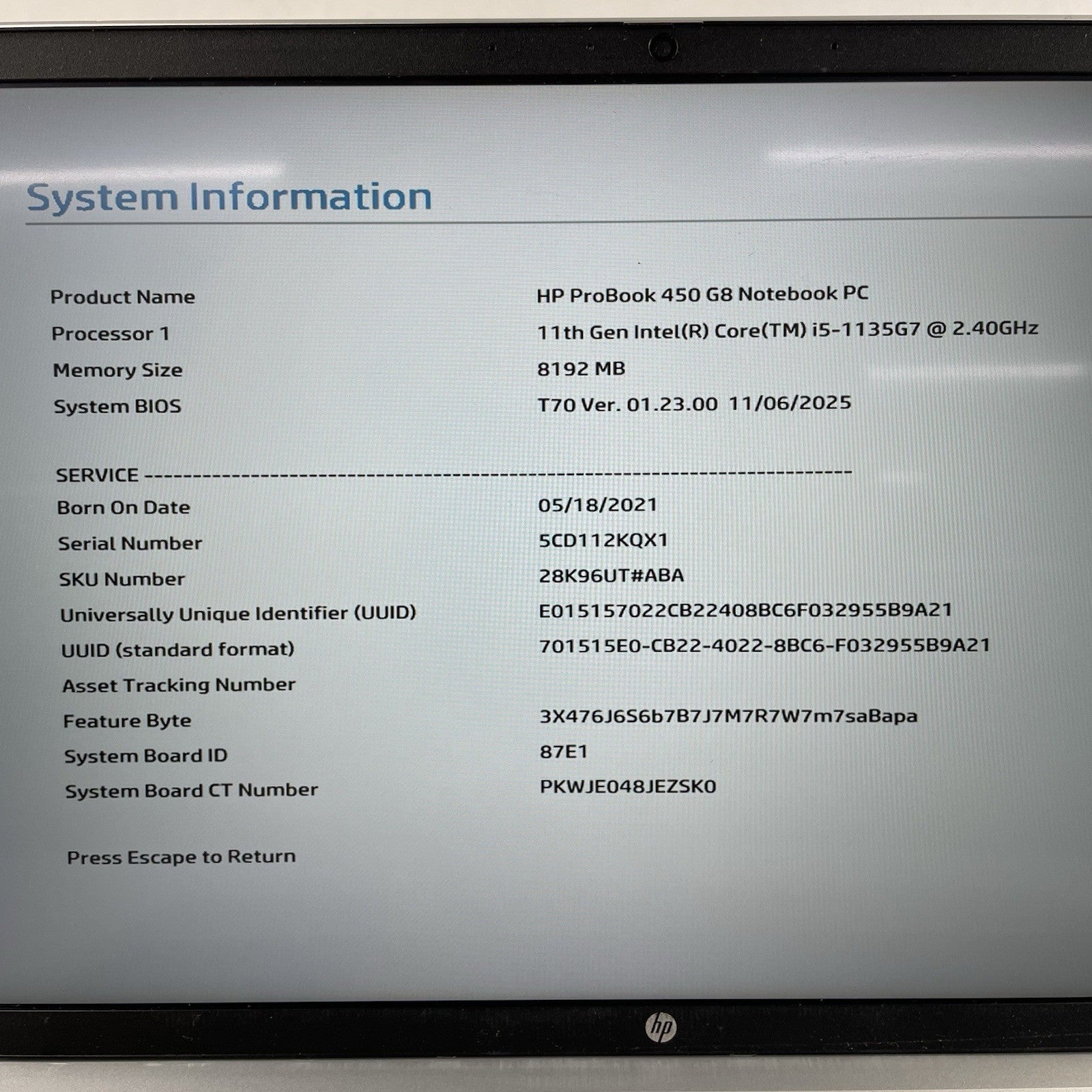Select the Product Name label
Image resolution: width=1092 pixels, height=1092 pixels.
point(123,297)
